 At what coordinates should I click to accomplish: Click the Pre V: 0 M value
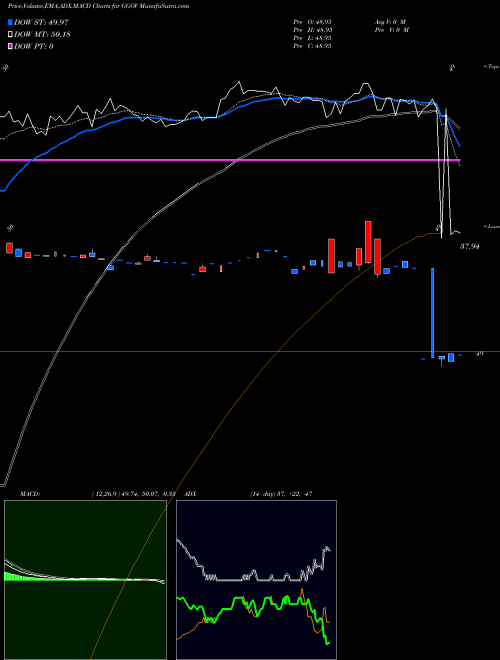pos(391,30)
